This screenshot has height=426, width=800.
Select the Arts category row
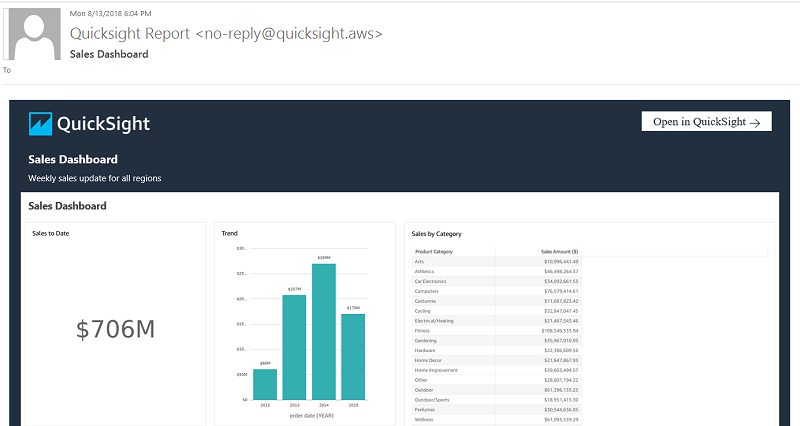point(496,262)
